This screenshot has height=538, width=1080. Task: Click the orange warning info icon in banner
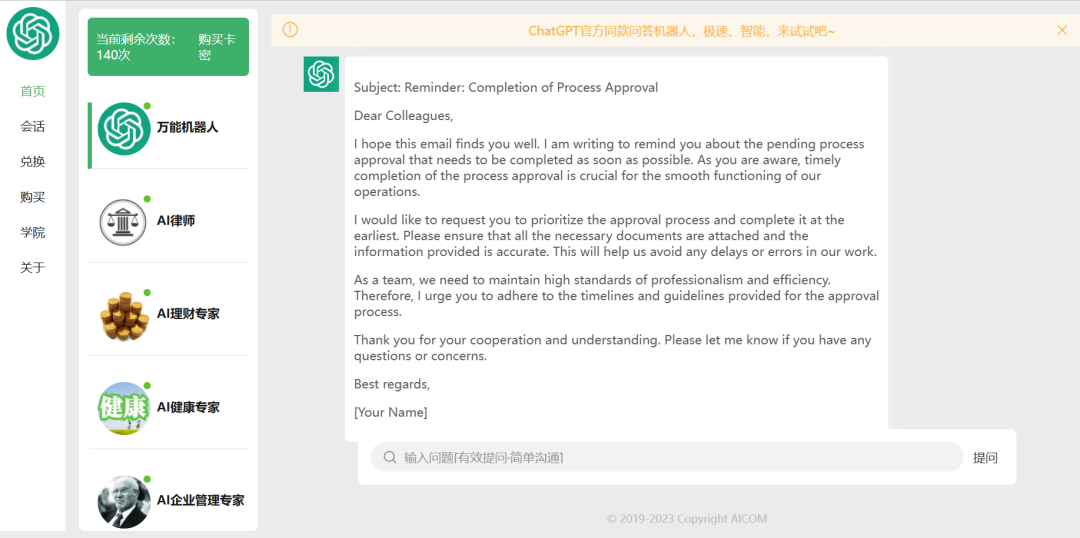click(291, 30)
